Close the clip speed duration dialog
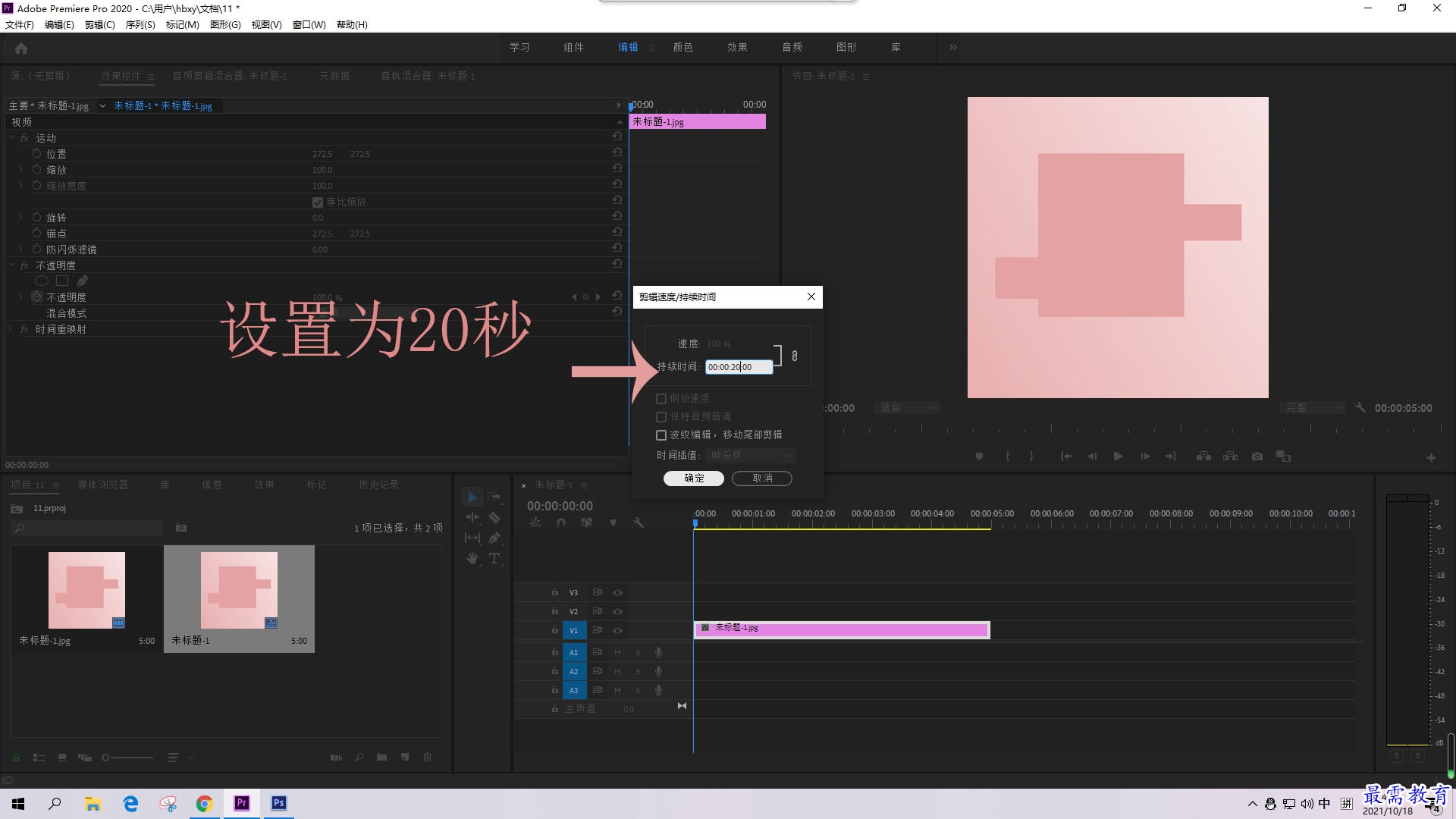The height and width of the screenshot is (819, 1456). [x=811, y=297]
